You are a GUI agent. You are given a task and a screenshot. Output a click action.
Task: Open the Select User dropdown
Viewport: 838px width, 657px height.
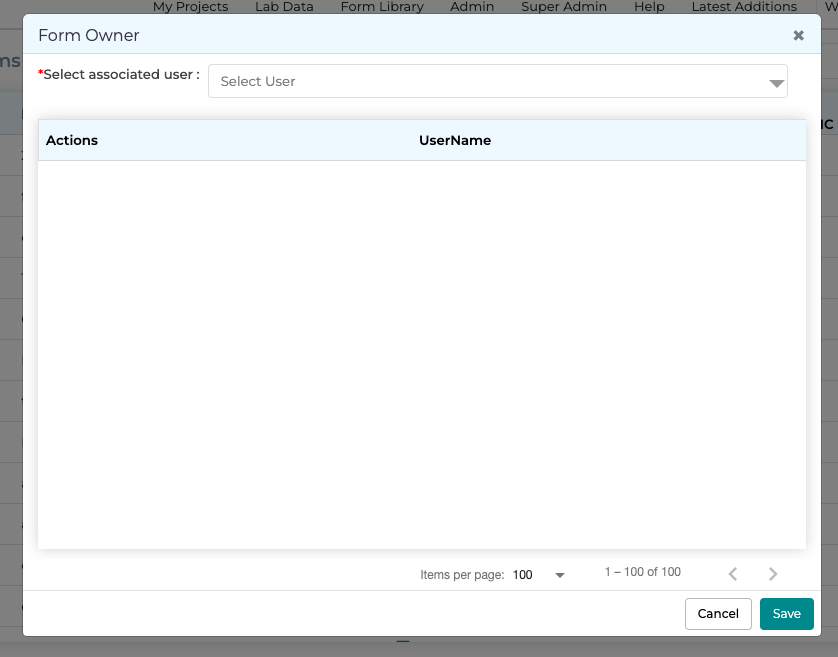(498, 81)
